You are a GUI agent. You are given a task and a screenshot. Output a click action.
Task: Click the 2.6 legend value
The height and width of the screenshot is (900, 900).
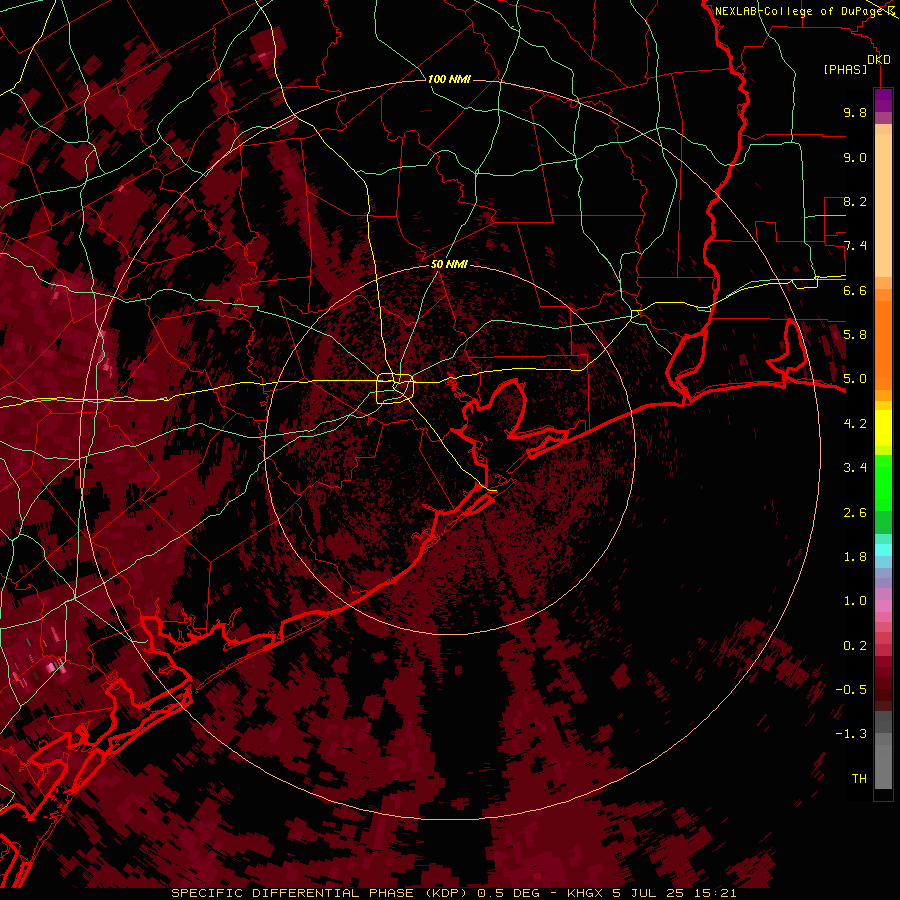coord(855,512)
